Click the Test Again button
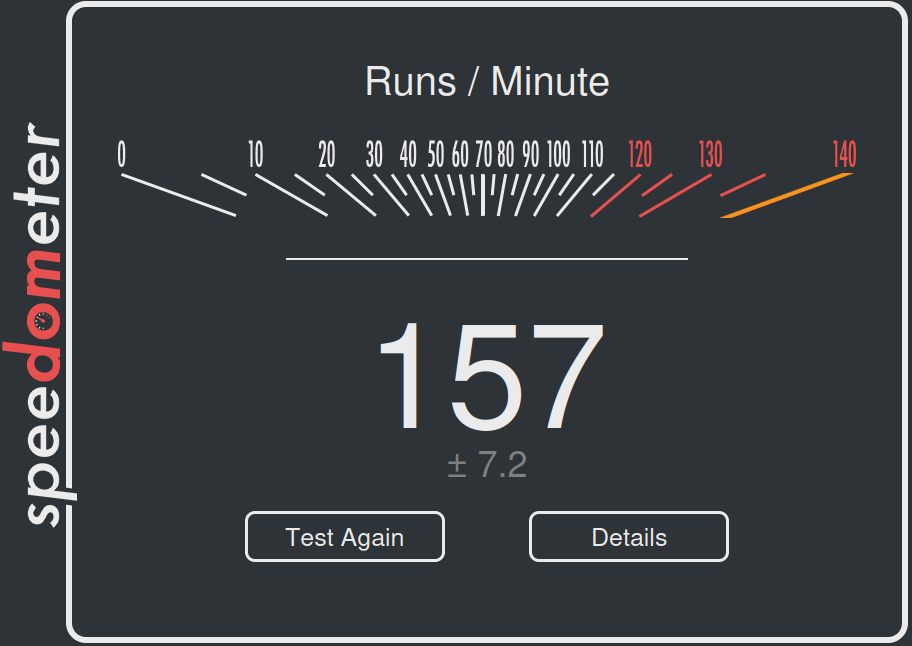912x646 pixels. (345, 537)
